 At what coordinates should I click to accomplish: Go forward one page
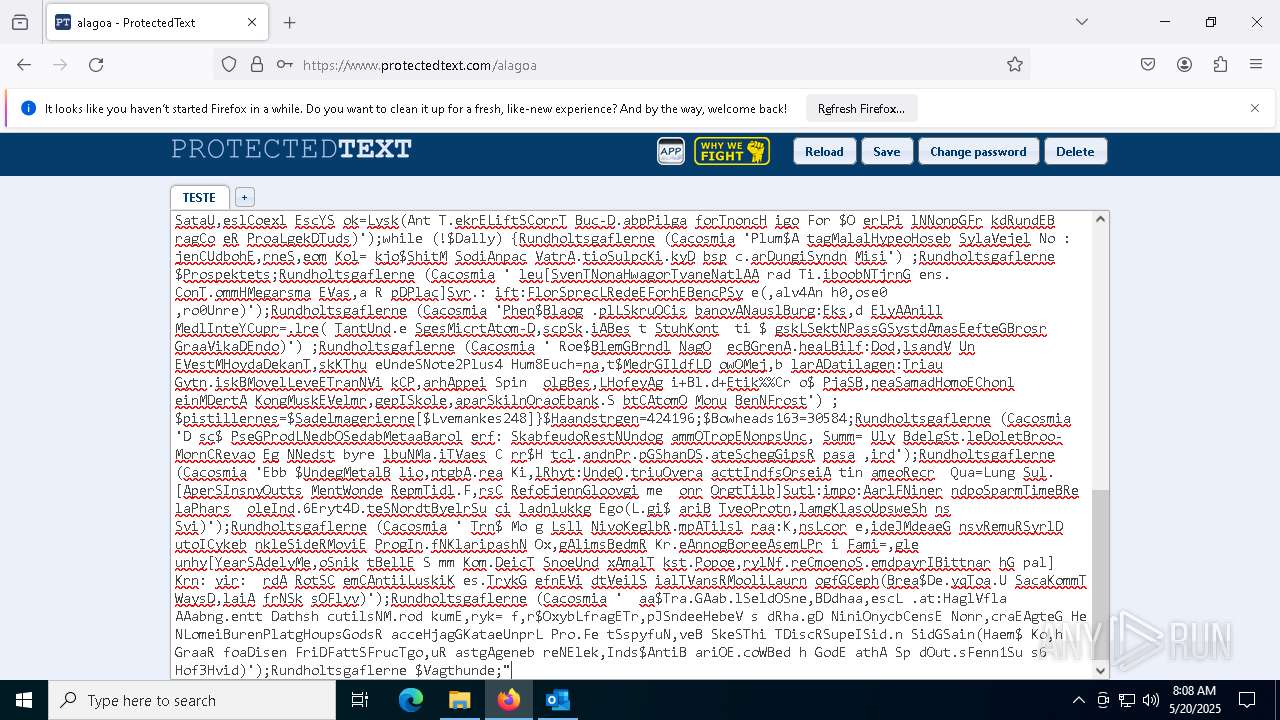pyautogui.click(x=60, y=65)
